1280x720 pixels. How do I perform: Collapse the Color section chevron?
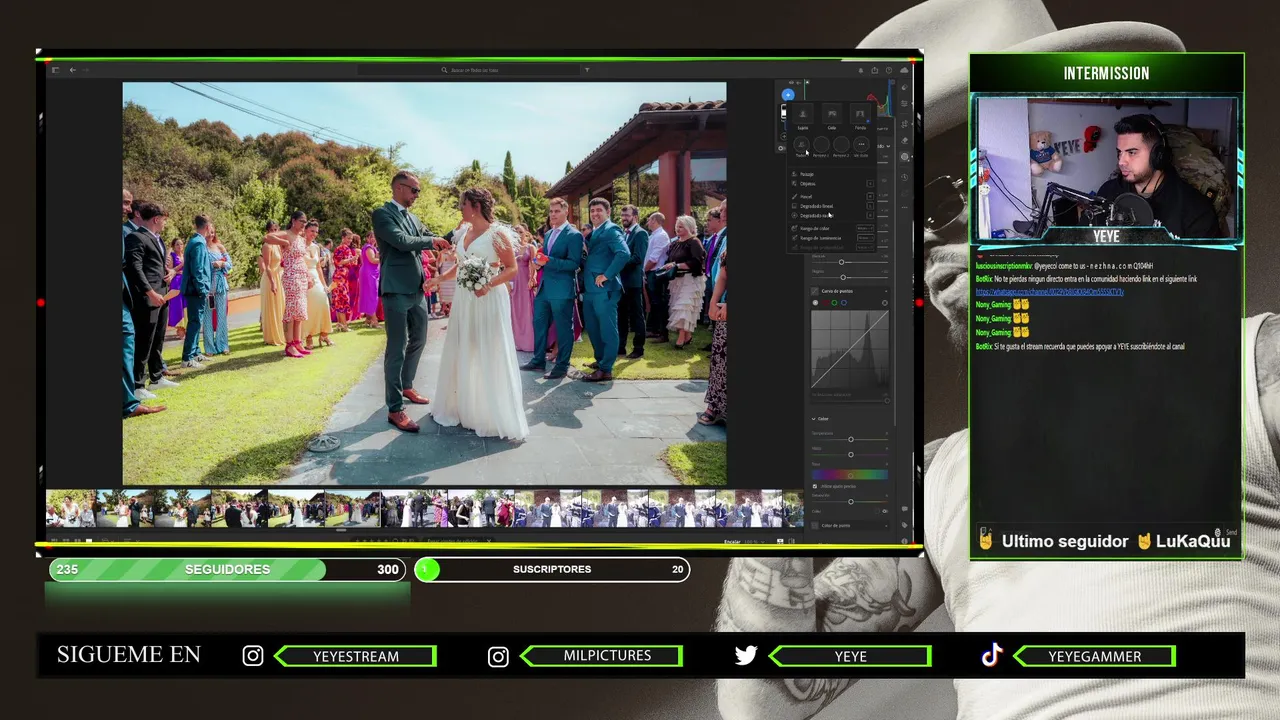[813, 419]
